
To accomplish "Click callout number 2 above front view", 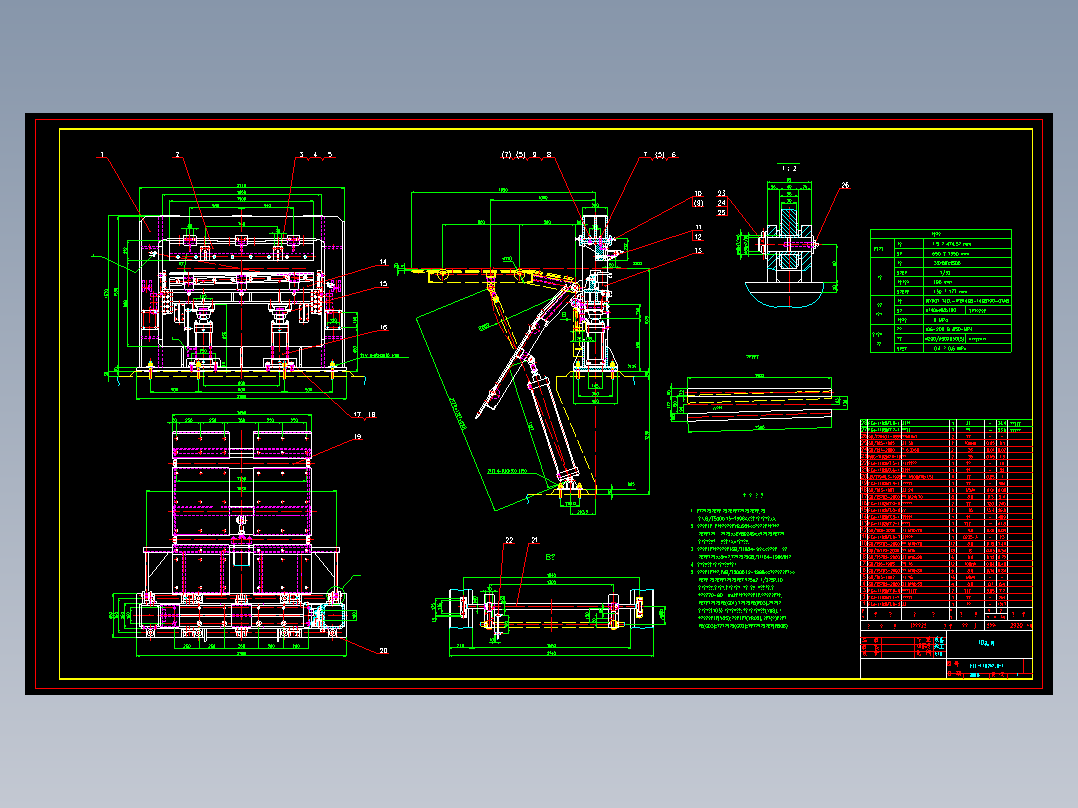I will (177, 155).
